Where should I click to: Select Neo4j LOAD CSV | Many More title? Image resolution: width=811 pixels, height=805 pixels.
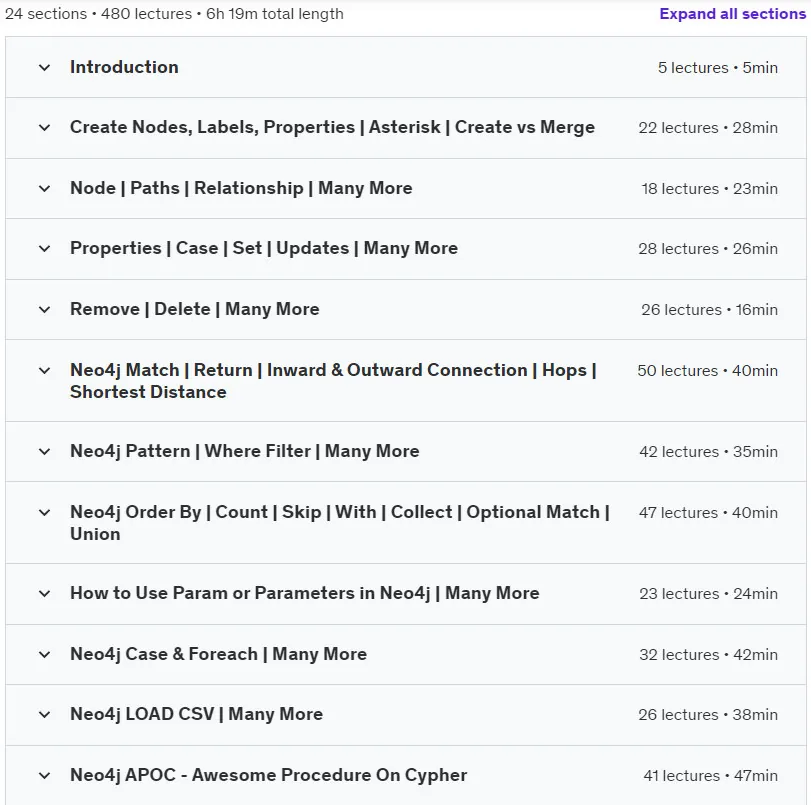tap(197, 714)
